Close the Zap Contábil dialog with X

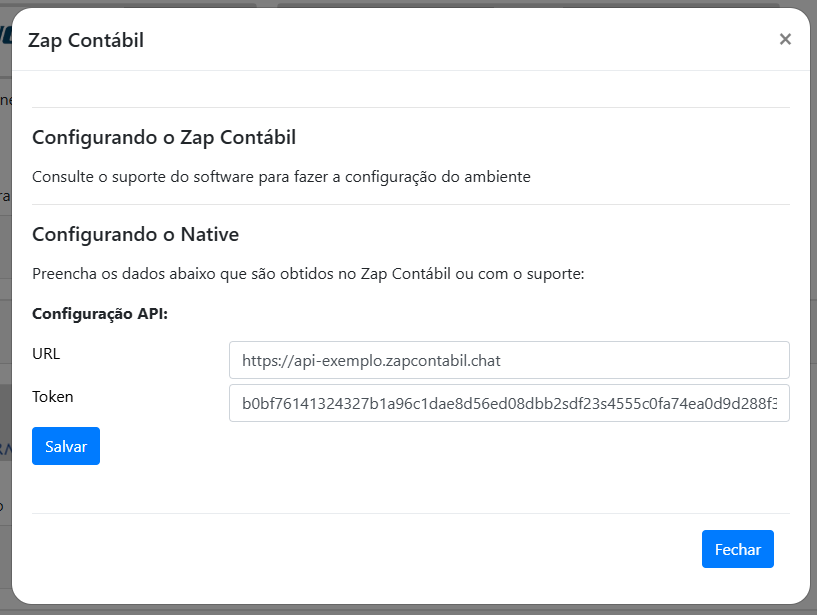click(x=785, y=39)
